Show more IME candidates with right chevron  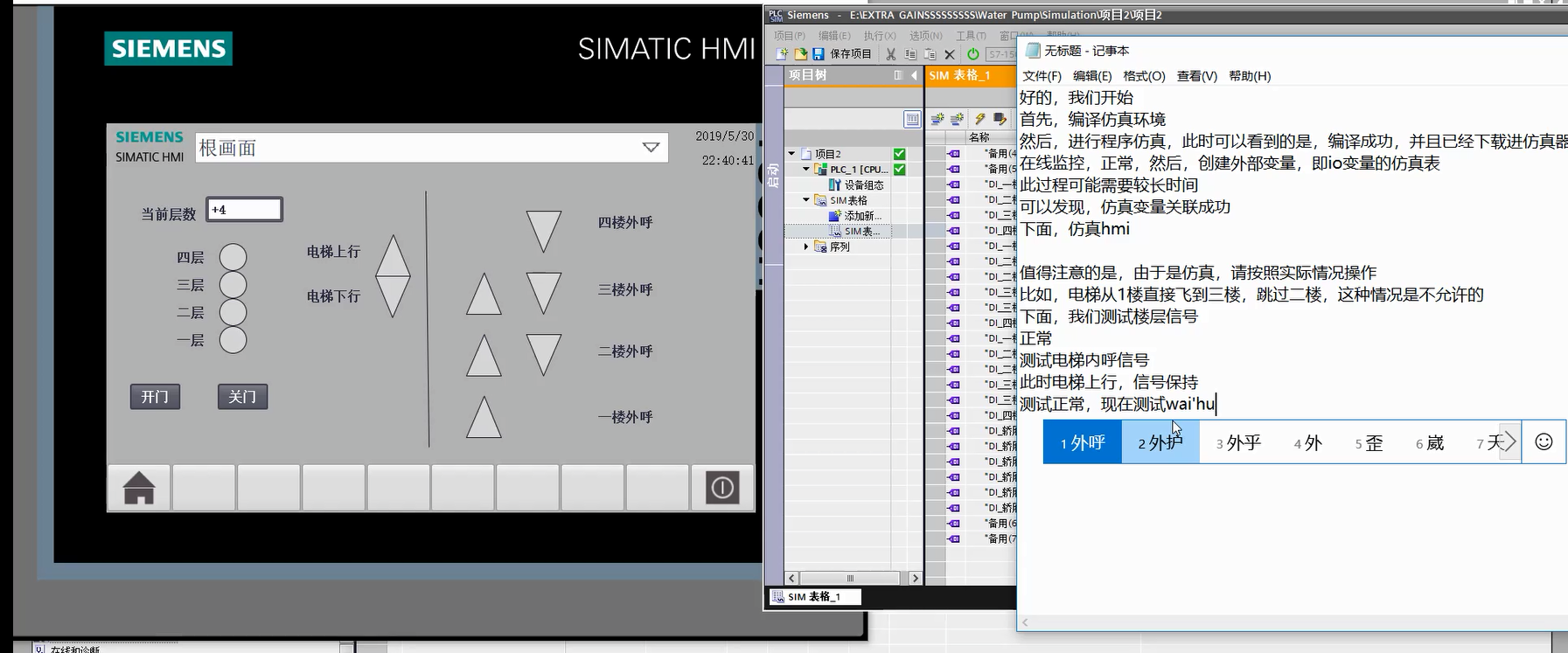click(1510, 442)
